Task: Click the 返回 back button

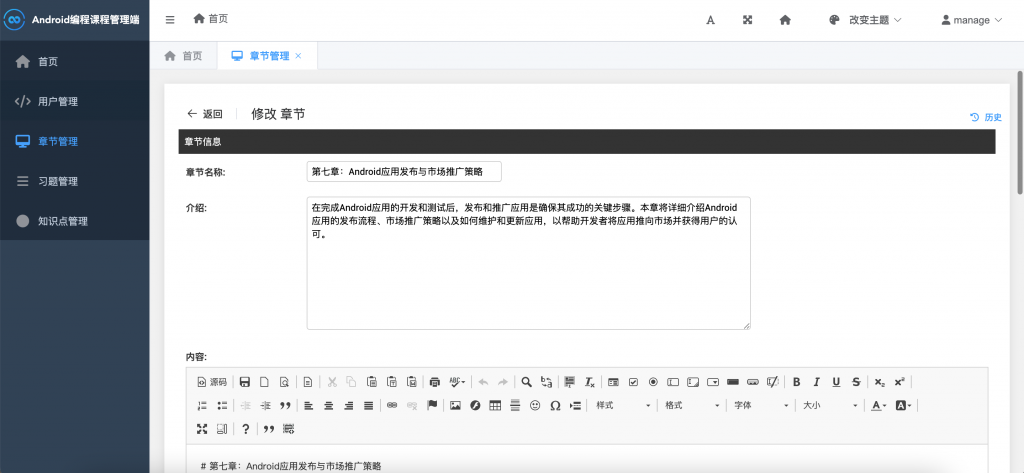Action: [204, 114]
